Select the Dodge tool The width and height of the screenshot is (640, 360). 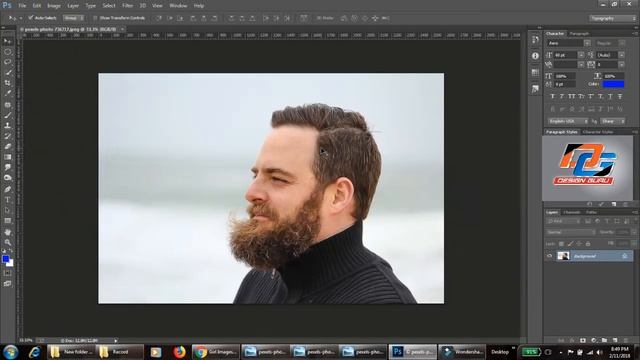tap(7, 178)
